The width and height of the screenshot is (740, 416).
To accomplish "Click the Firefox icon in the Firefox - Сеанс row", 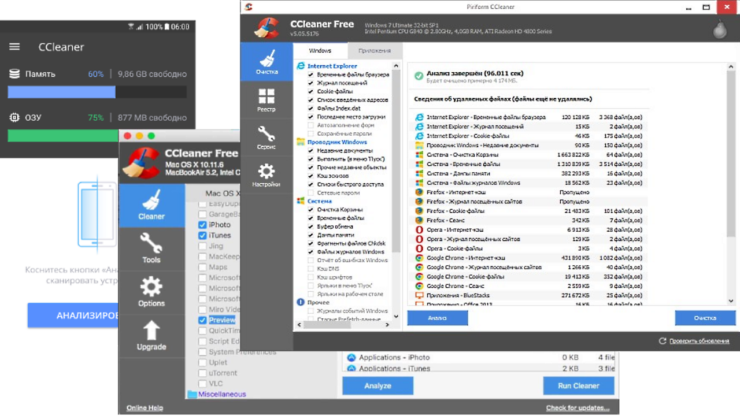I will pyautogui.click(x=419, y=220).
